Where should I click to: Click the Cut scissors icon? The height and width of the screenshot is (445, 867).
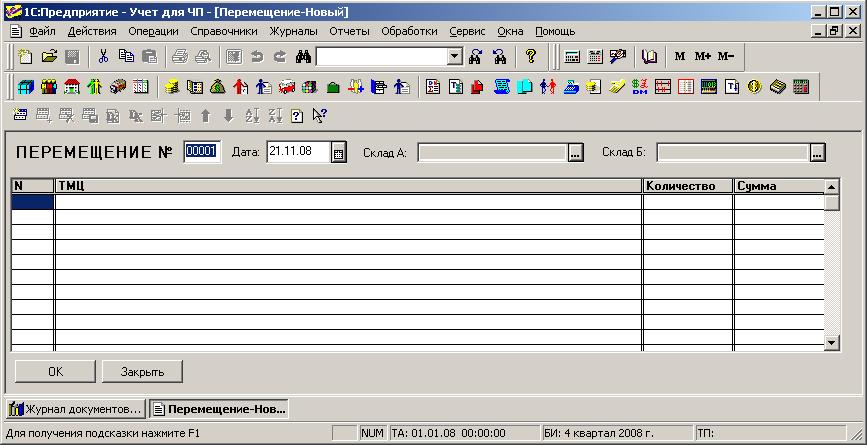tap(103, 57)
